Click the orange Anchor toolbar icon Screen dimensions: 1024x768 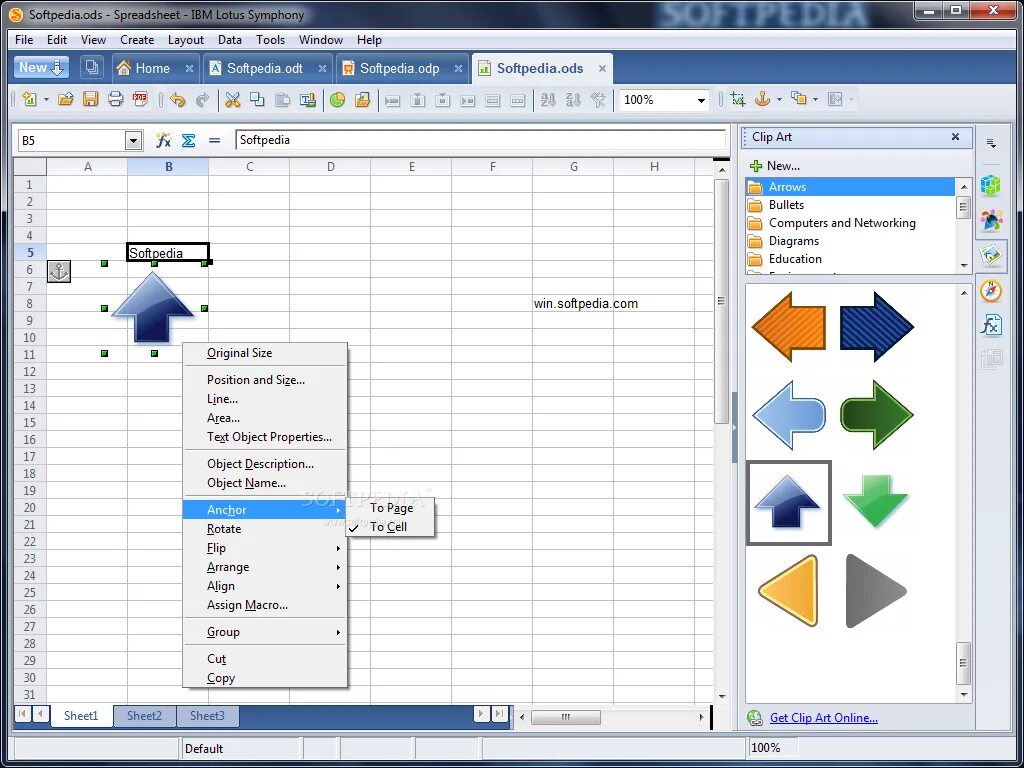762,99
